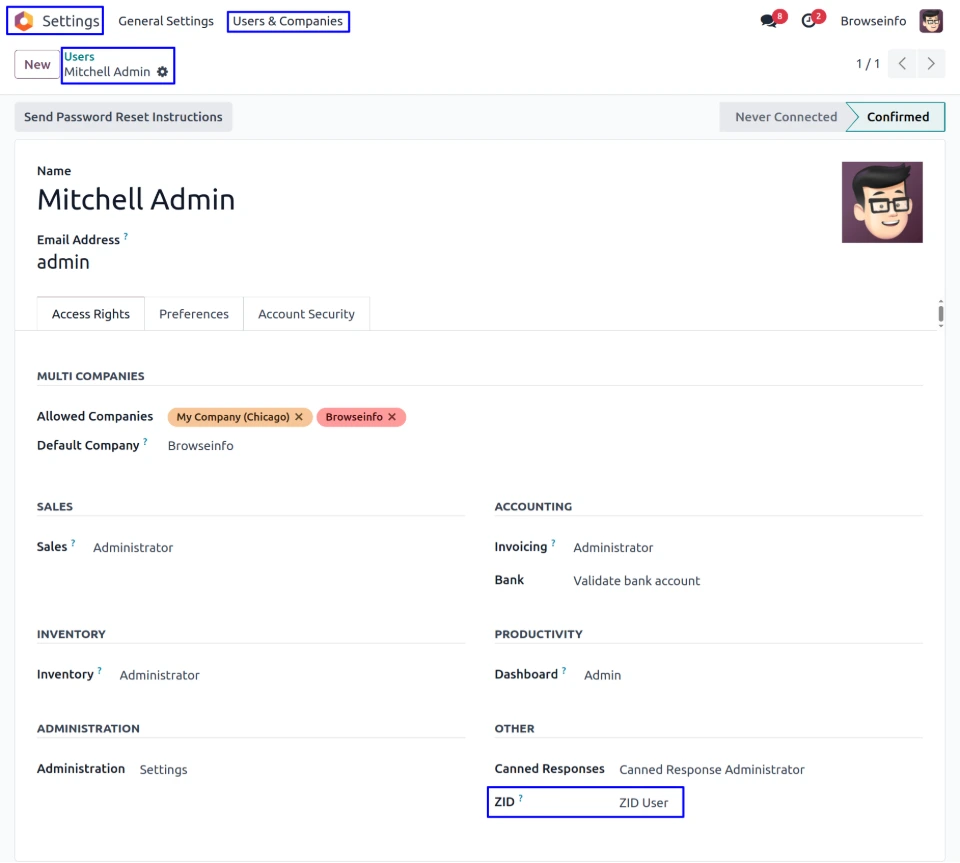Click the New button
The image size is (960, 863).
pyautogui.click(x=37, y=64)
